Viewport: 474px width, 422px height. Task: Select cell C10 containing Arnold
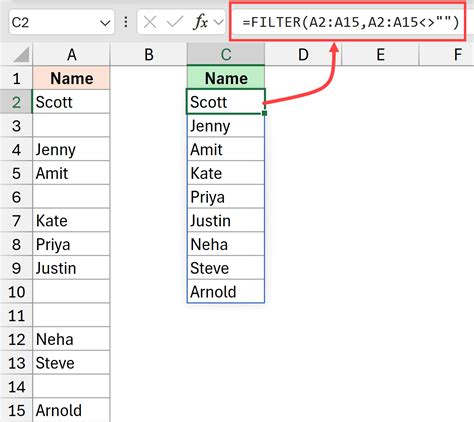[x=226, y=292]
